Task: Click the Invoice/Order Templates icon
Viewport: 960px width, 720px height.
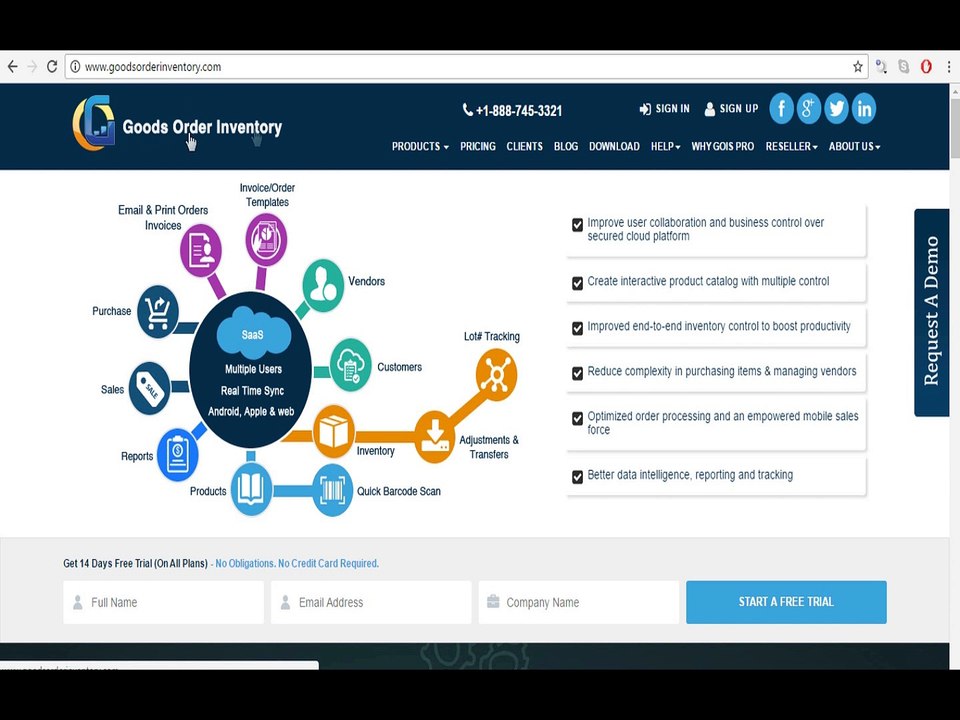Action: [266, 239]
